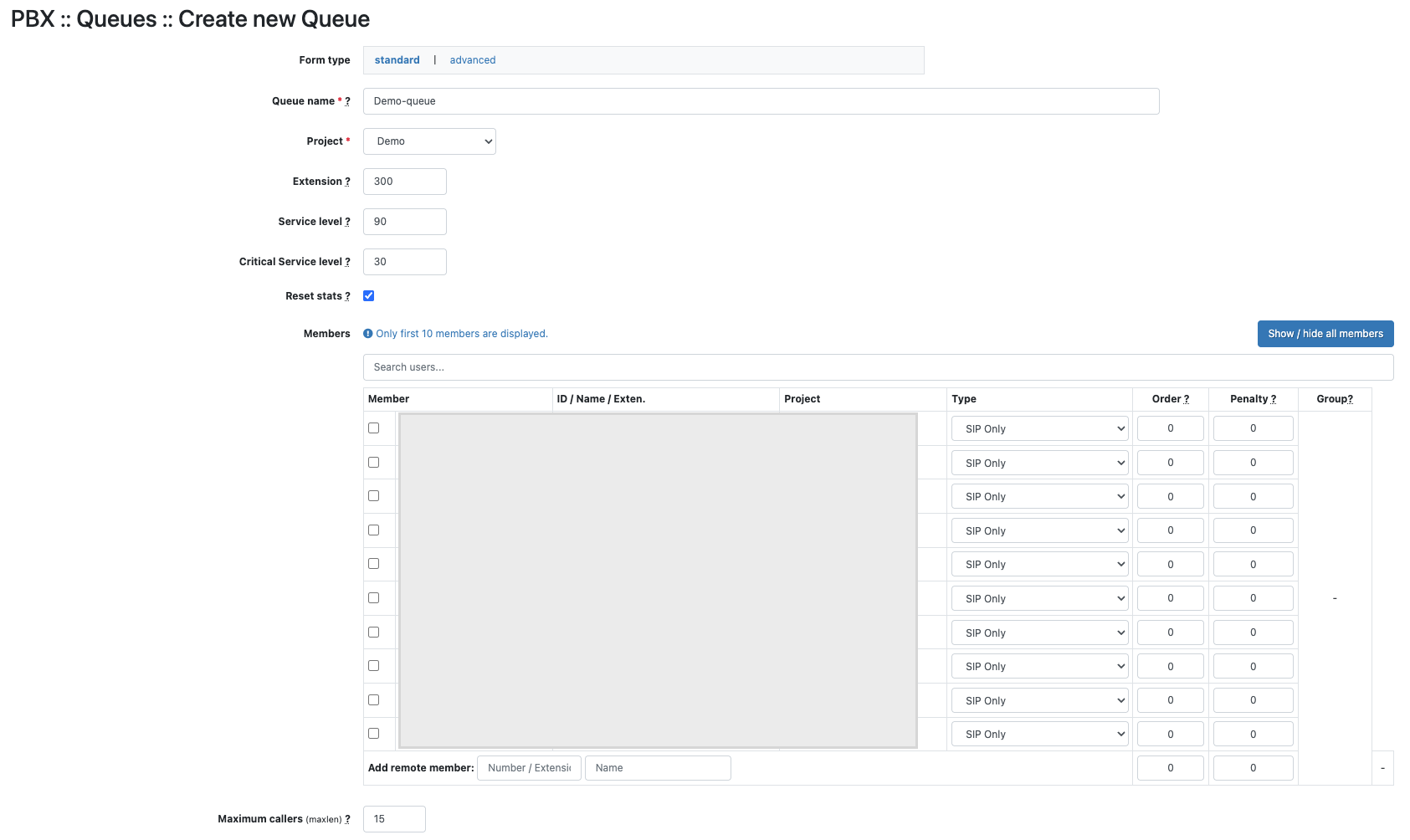This screenshot has height=840, width=1410.
Task: Click the info icon beside members notice
Action: point(368,334)
